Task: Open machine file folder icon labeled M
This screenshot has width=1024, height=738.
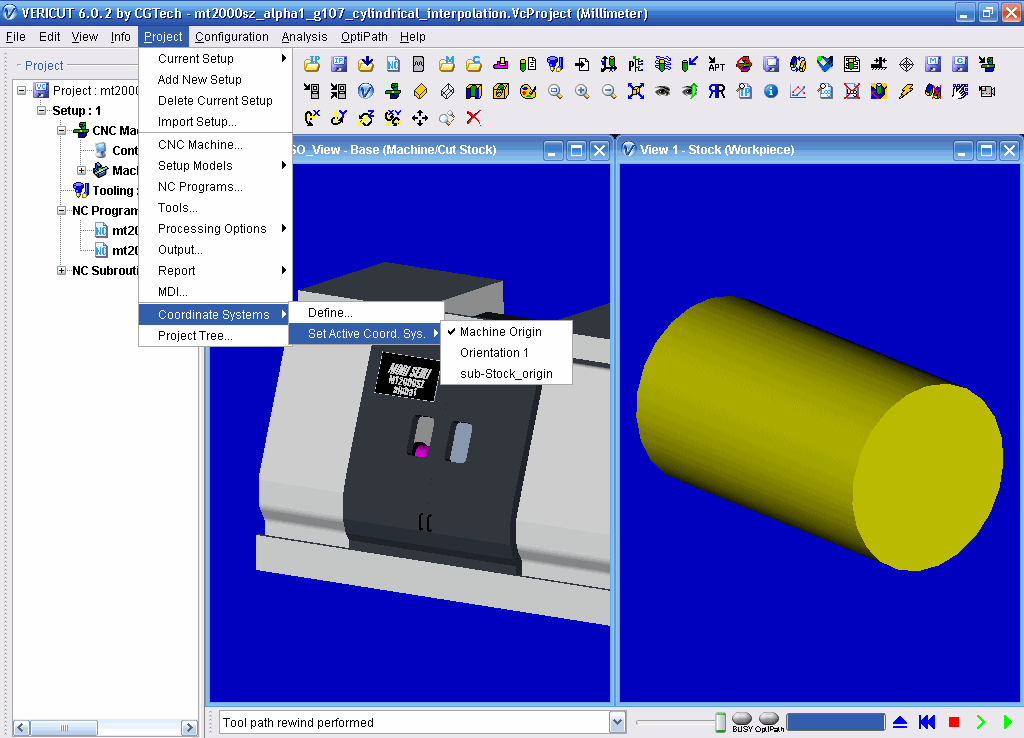Action: (447, 64)
